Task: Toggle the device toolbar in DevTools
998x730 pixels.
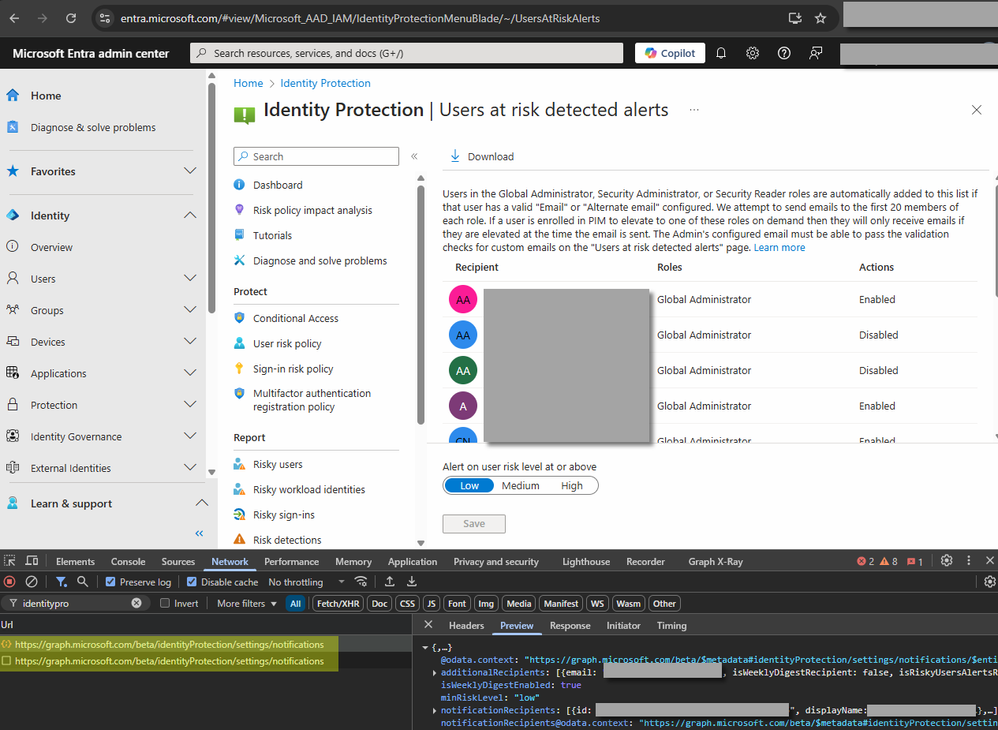Action: (x=29, y=561)
